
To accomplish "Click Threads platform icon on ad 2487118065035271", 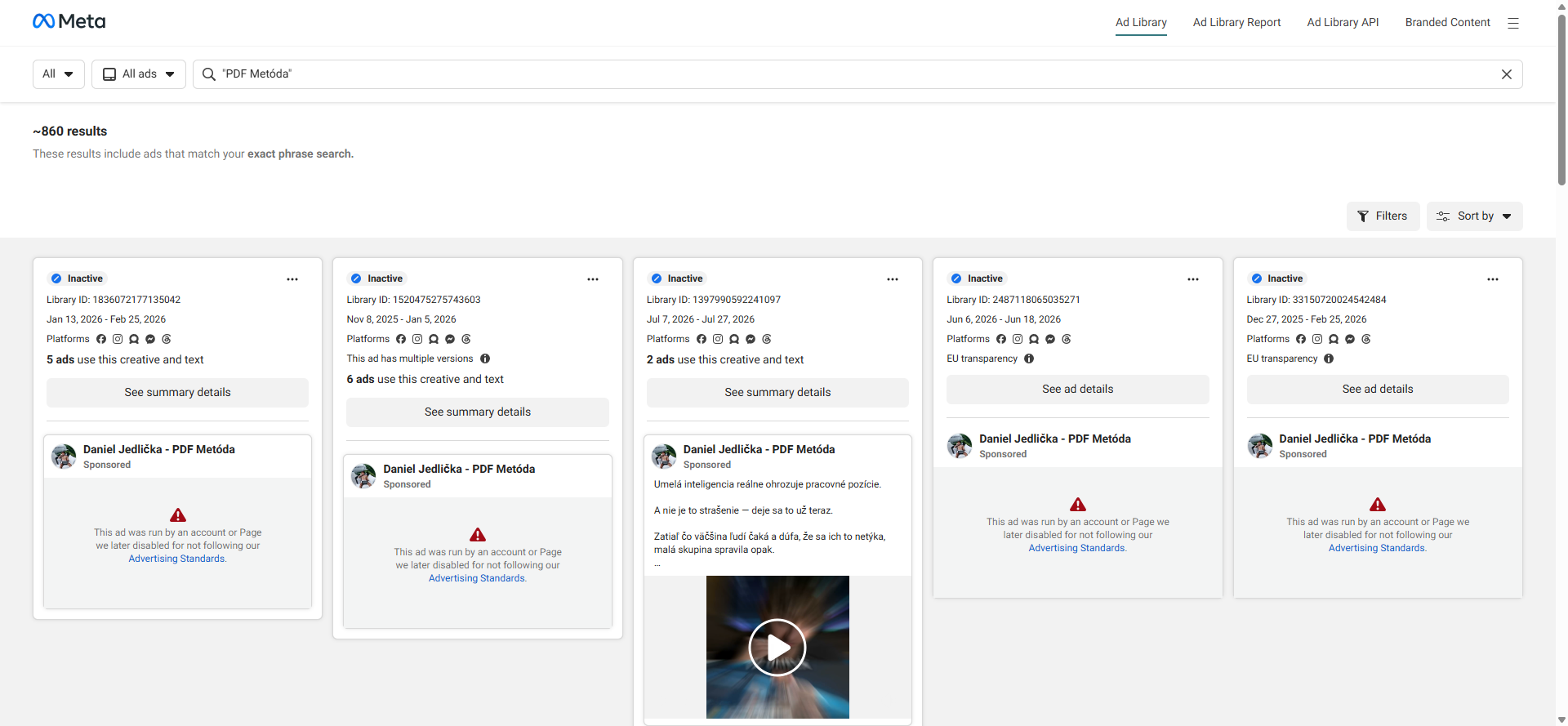I will click(1067, 339).
